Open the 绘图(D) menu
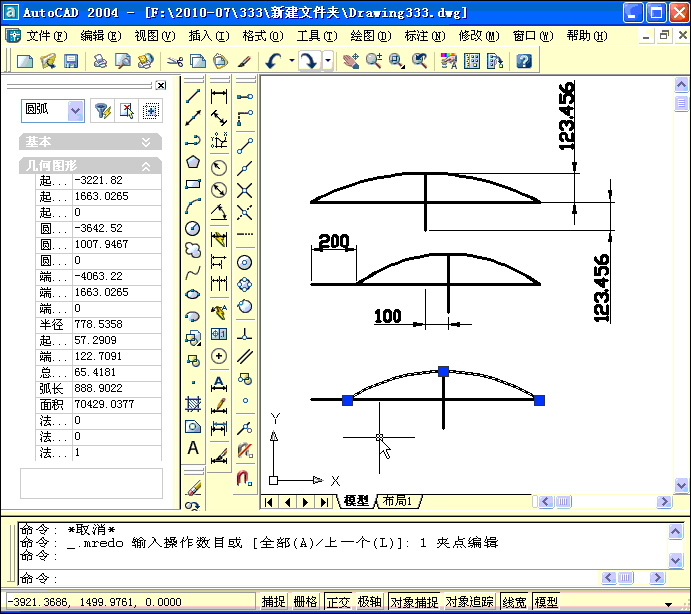691x614 pixels. [371, 36]
